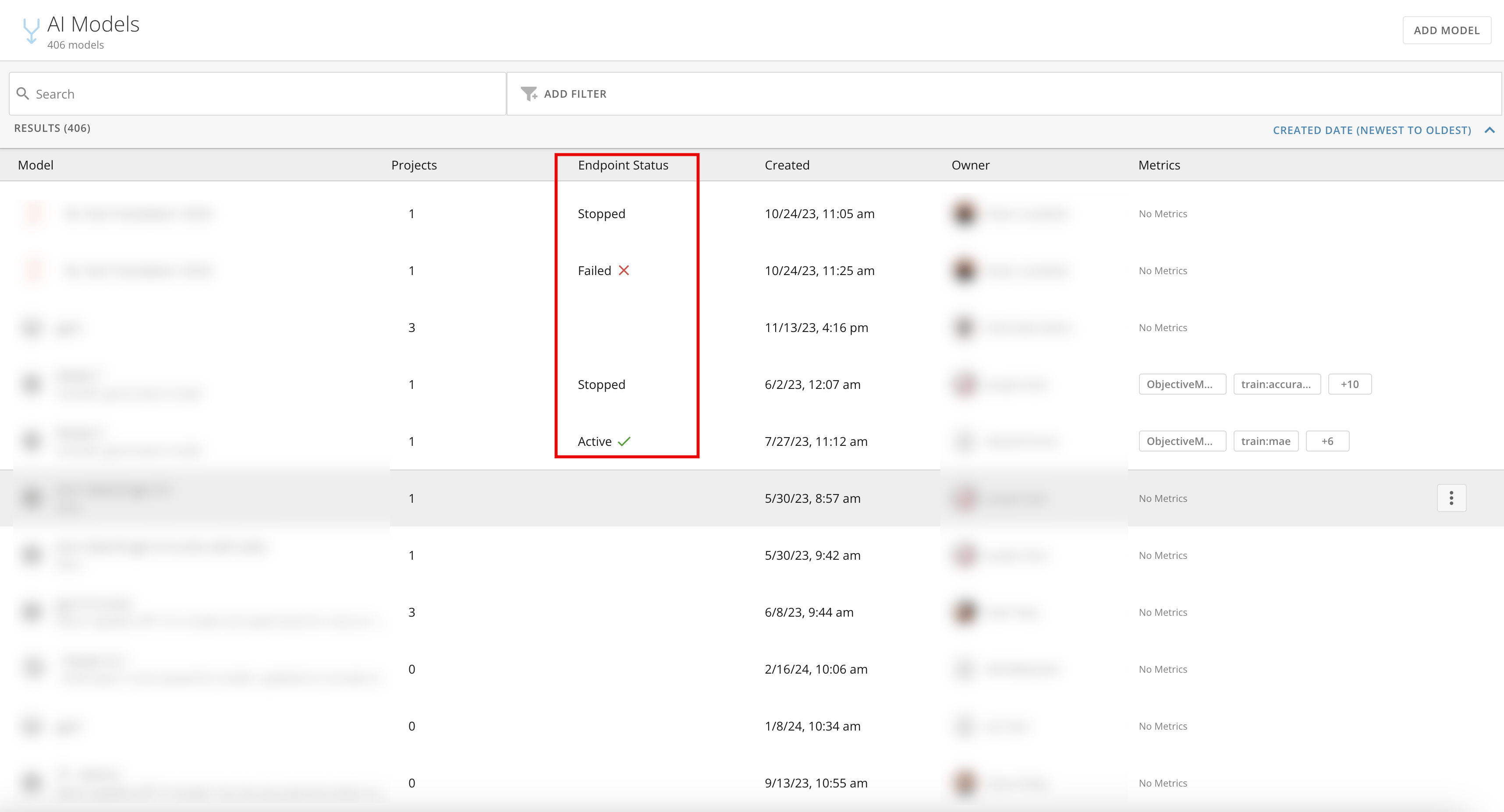Image resolution: width=1504 pixels, height=812 pixels.
Task: Click owner avatar in the 10/24/23 11:05 am row
Action: click(x=965, y=213)
